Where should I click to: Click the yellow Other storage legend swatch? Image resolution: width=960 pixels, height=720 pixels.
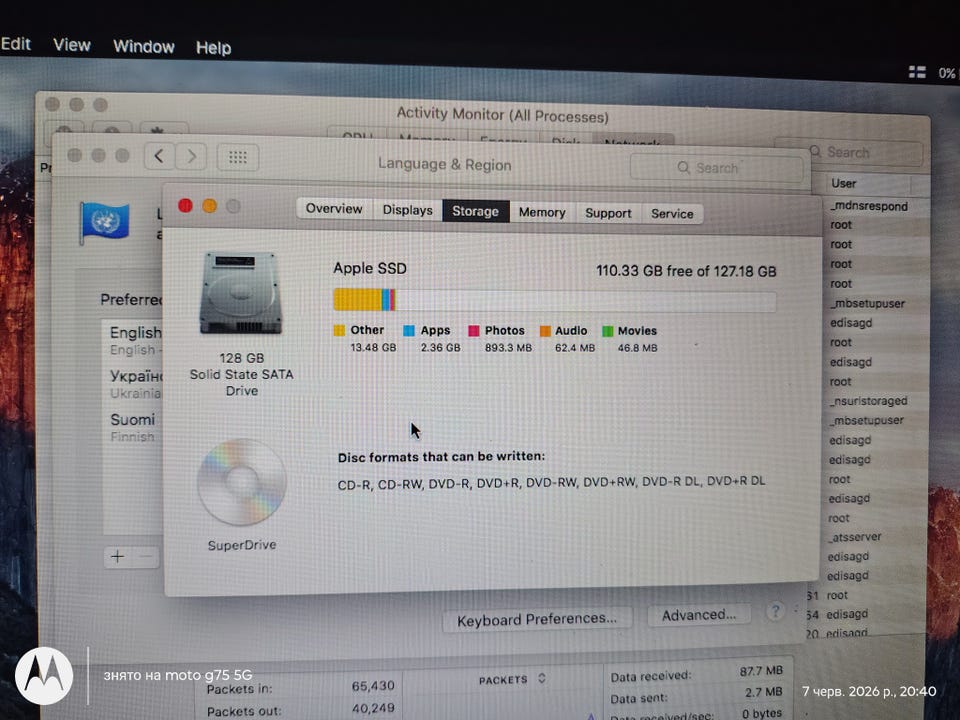[339, 331]
